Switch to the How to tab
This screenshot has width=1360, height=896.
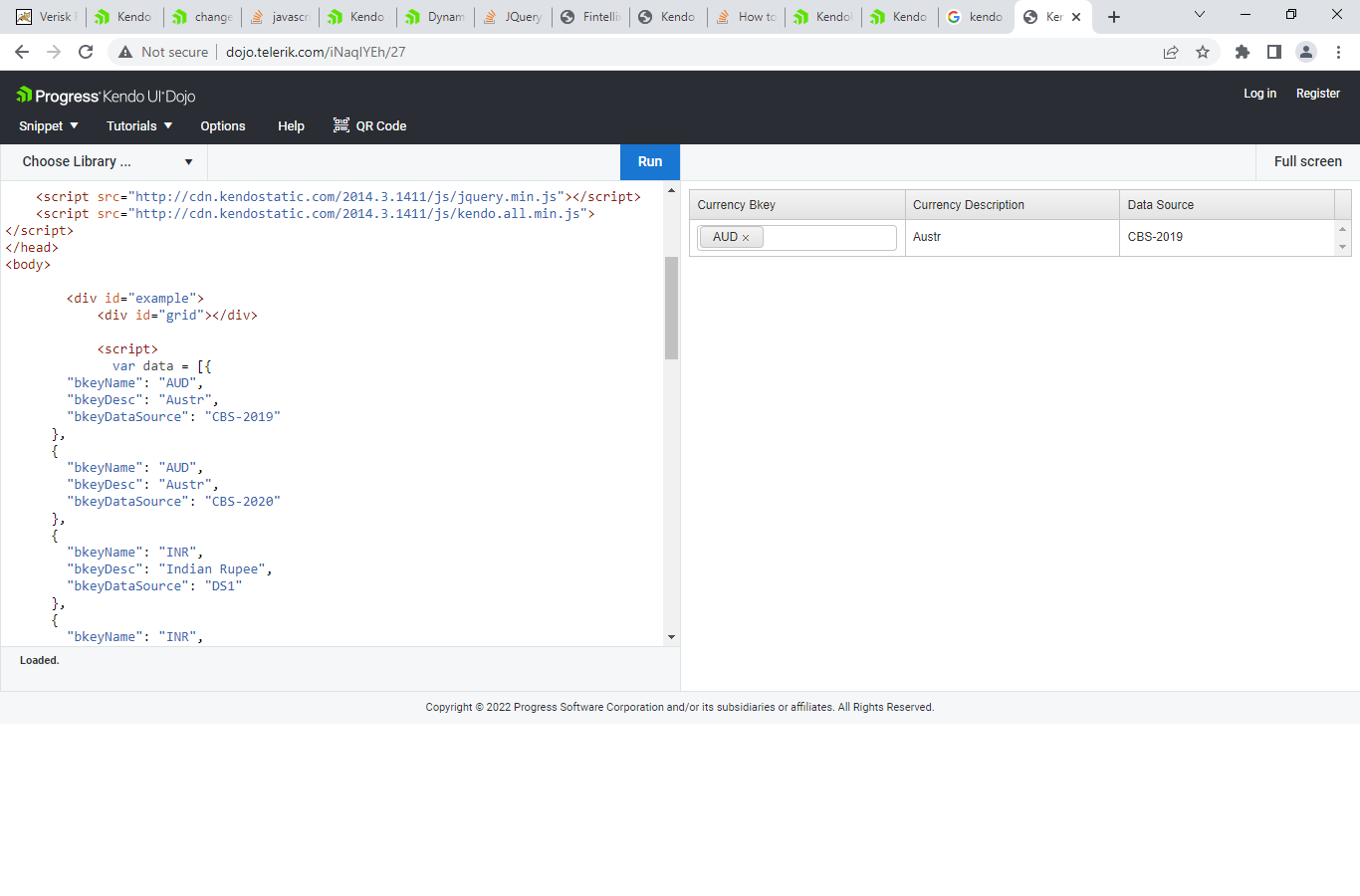pyautogui.click(x=748, y=17)
